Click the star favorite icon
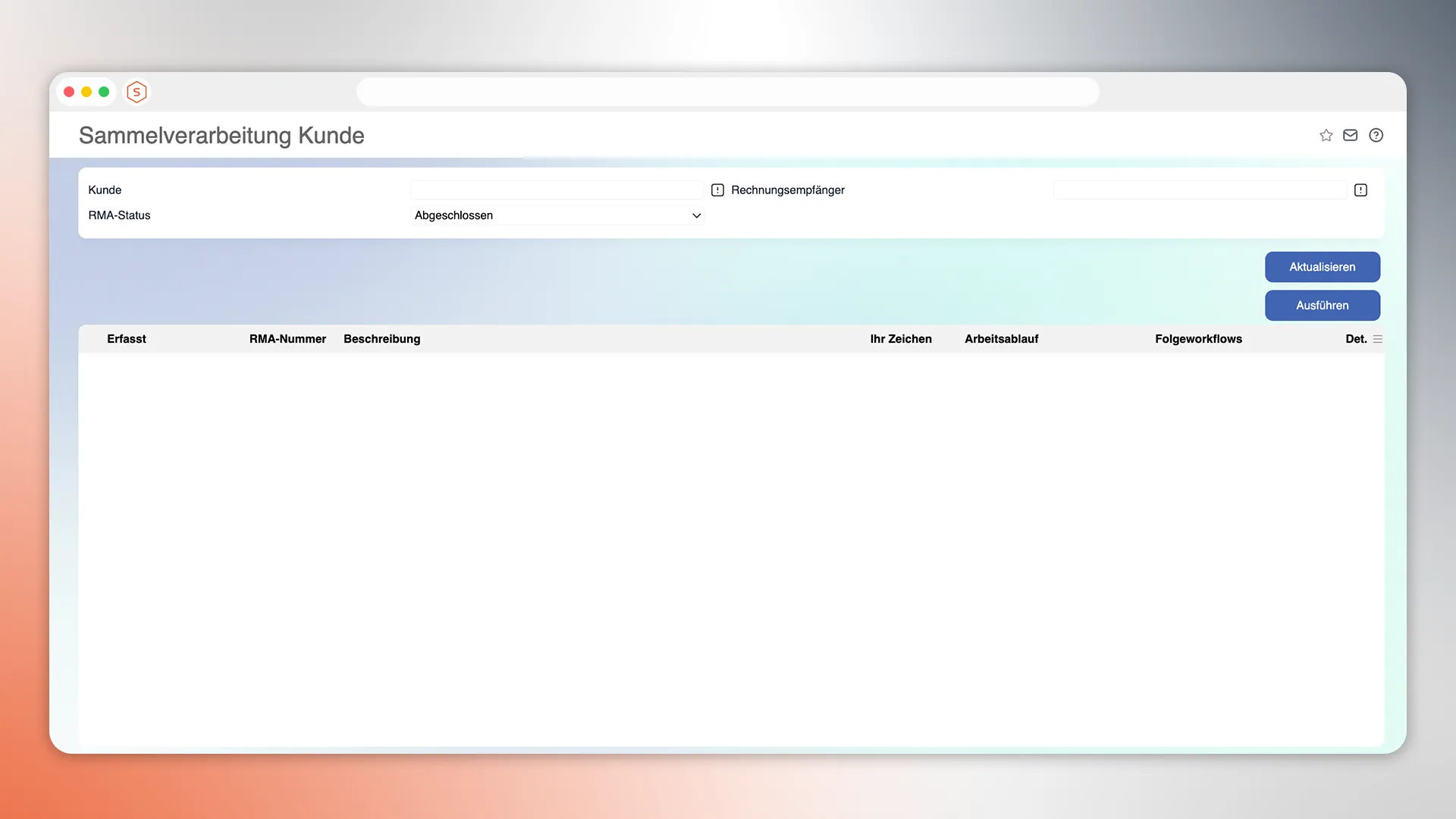The height and width of the screenshot is (819, 1456). [1326, 135]
